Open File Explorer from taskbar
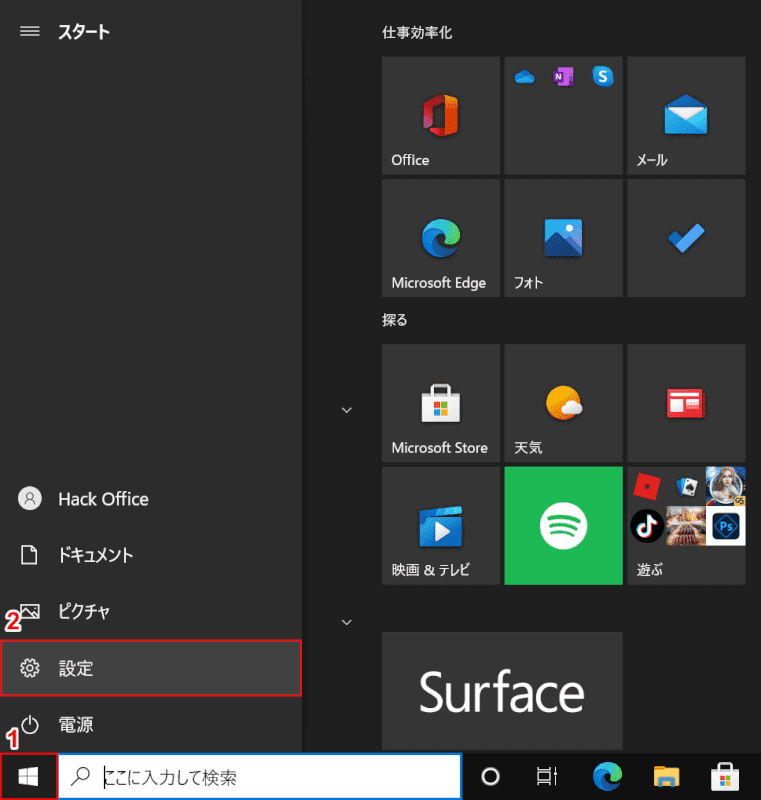761x800 pixels. pos(666,777)
